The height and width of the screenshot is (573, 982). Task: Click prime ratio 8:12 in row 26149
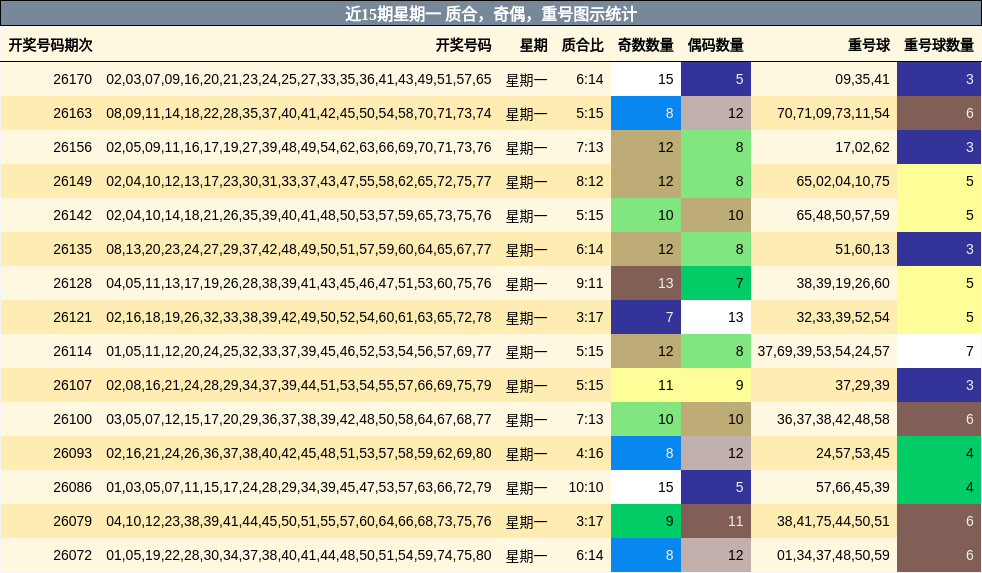pos(590,181)
